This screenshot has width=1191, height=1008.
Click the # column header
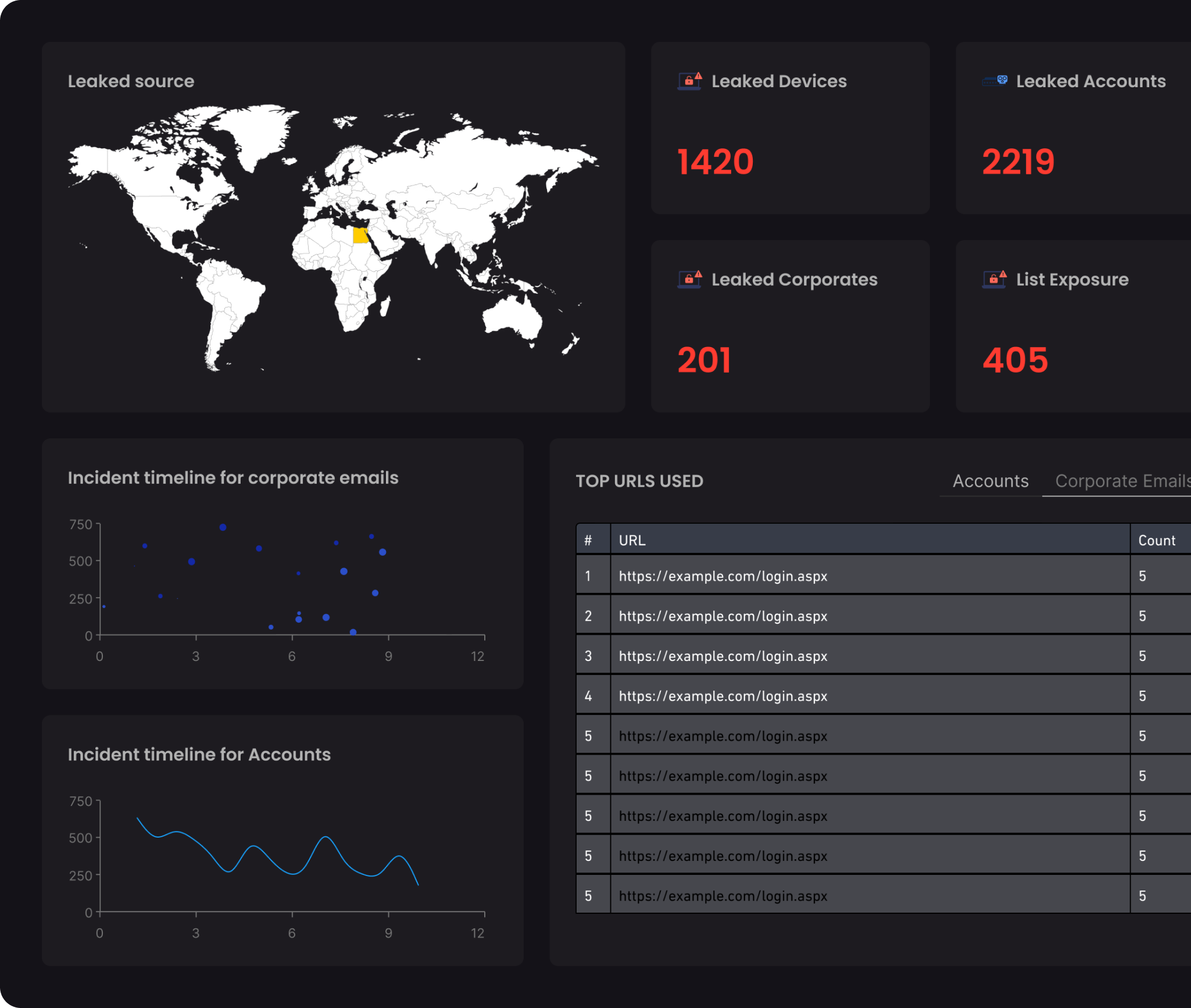[588, 540]
